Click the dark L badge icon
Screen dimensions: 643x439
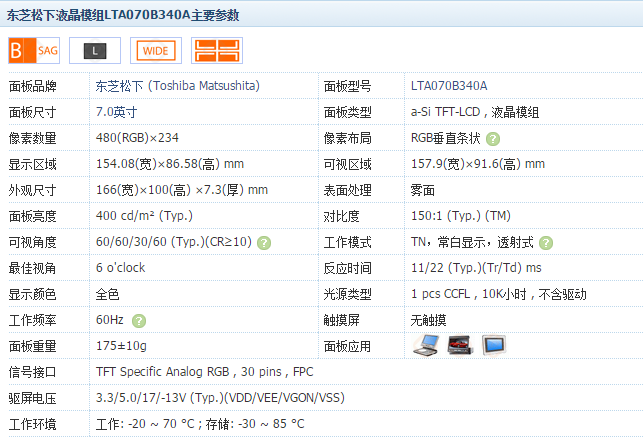pos(95,50)
